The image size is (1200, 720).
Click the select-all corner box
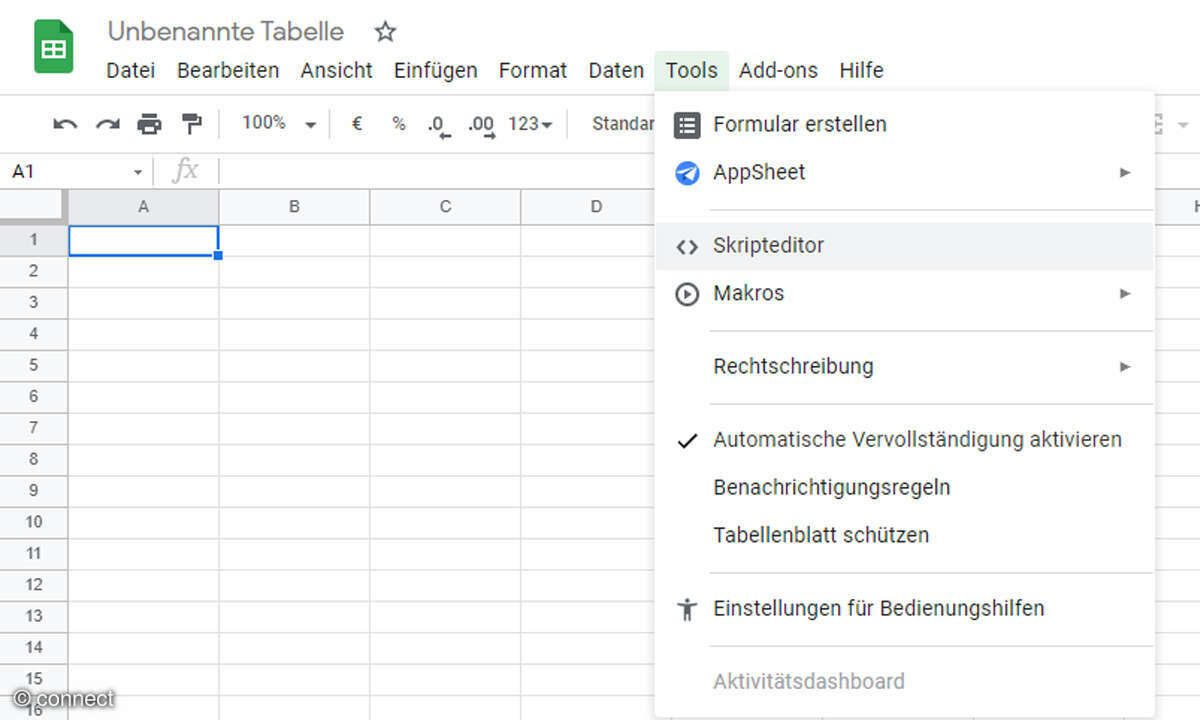point(33,207)
